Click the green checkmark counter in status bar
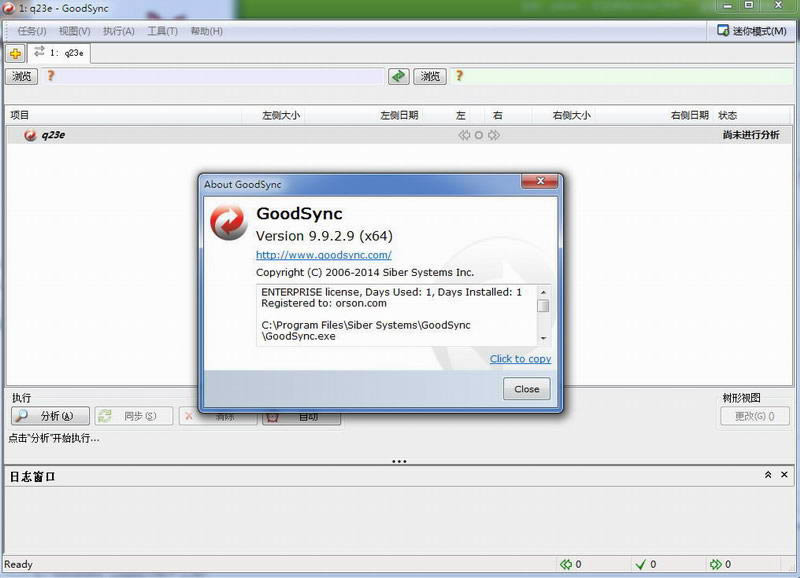 click(x=640, y=564)
